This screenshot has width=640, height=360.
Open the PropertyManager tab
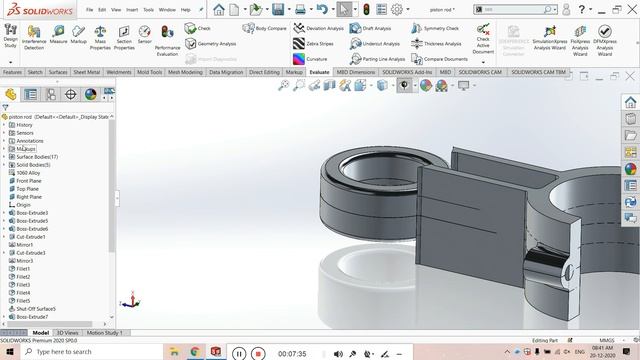click(x=31, y=94)
